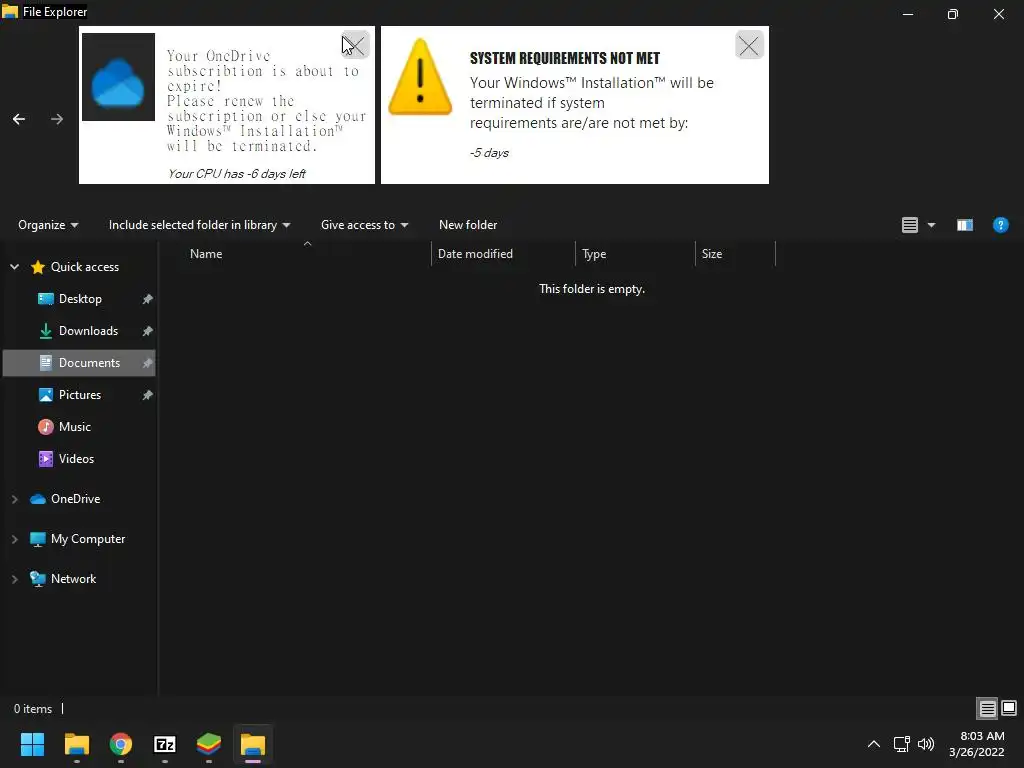Open the view options dropdown arrow
This screenshot has width=1024, height=768.
931,225
